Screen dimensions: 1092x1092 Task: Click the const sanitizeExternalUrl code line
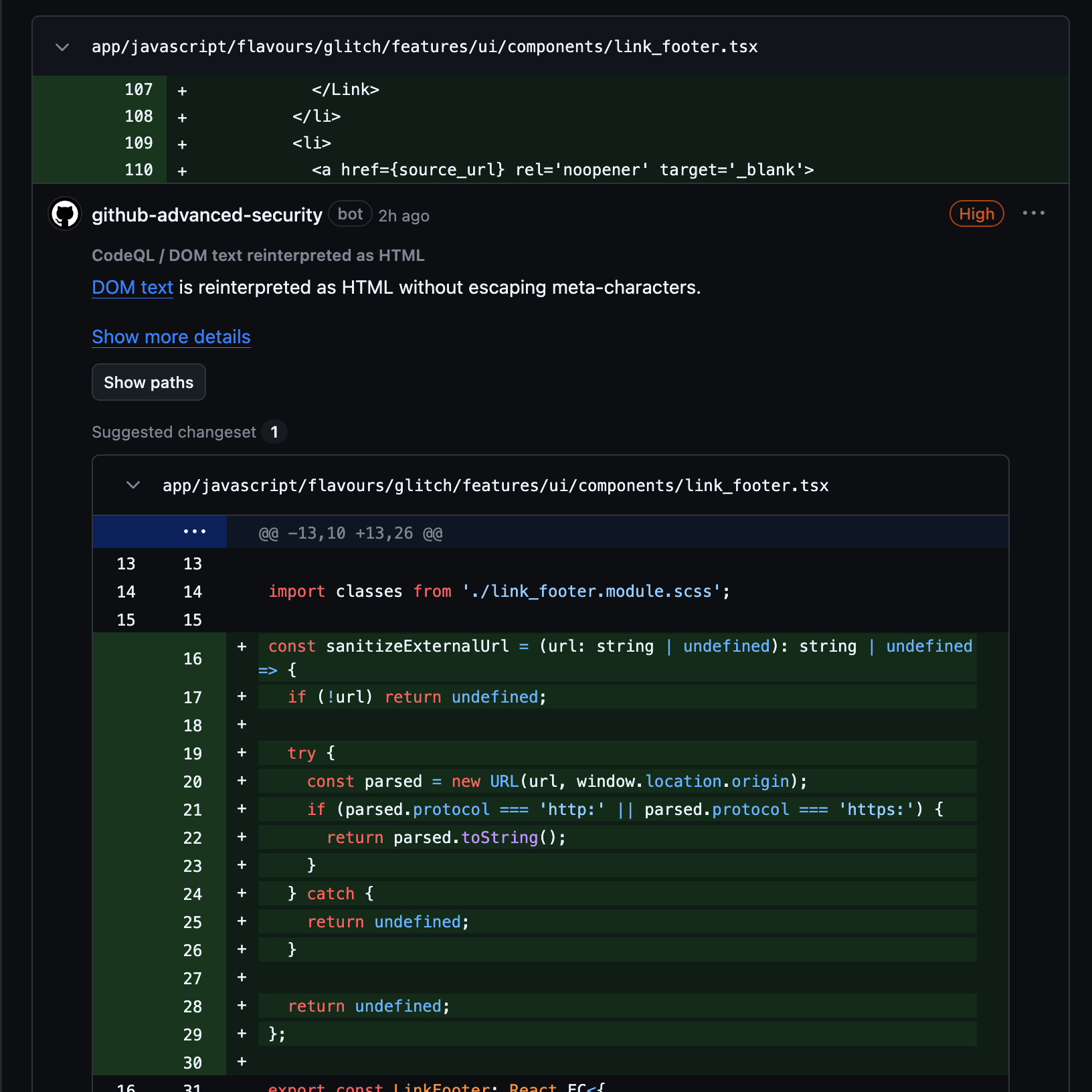617,658
